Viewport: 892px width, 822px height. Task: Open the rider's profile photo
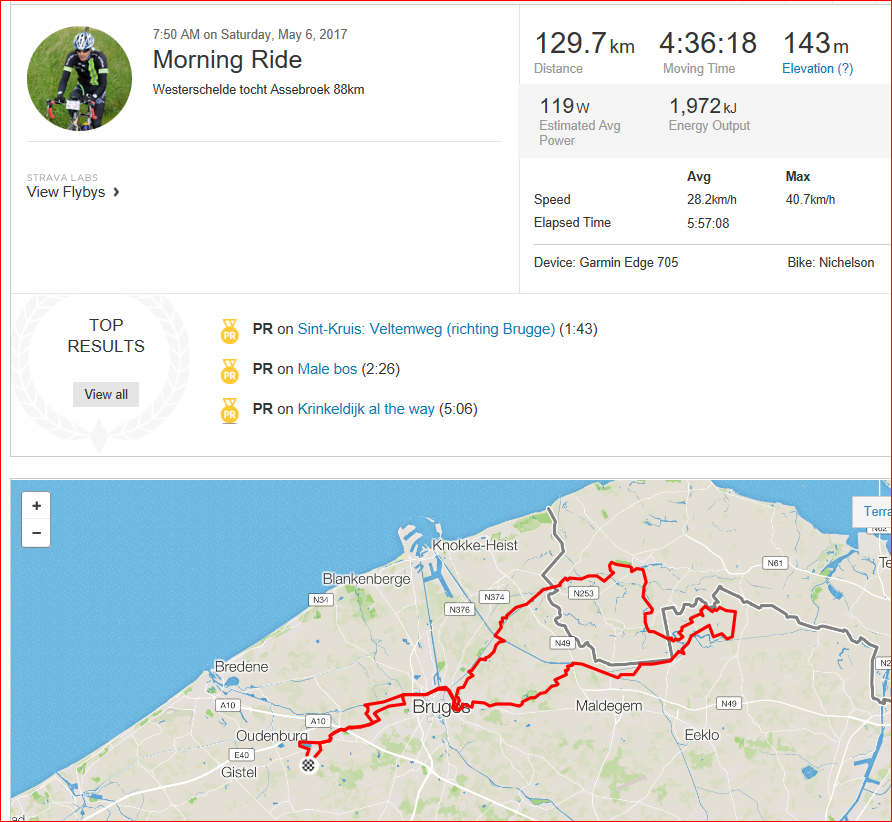click(x=80, y=79)
